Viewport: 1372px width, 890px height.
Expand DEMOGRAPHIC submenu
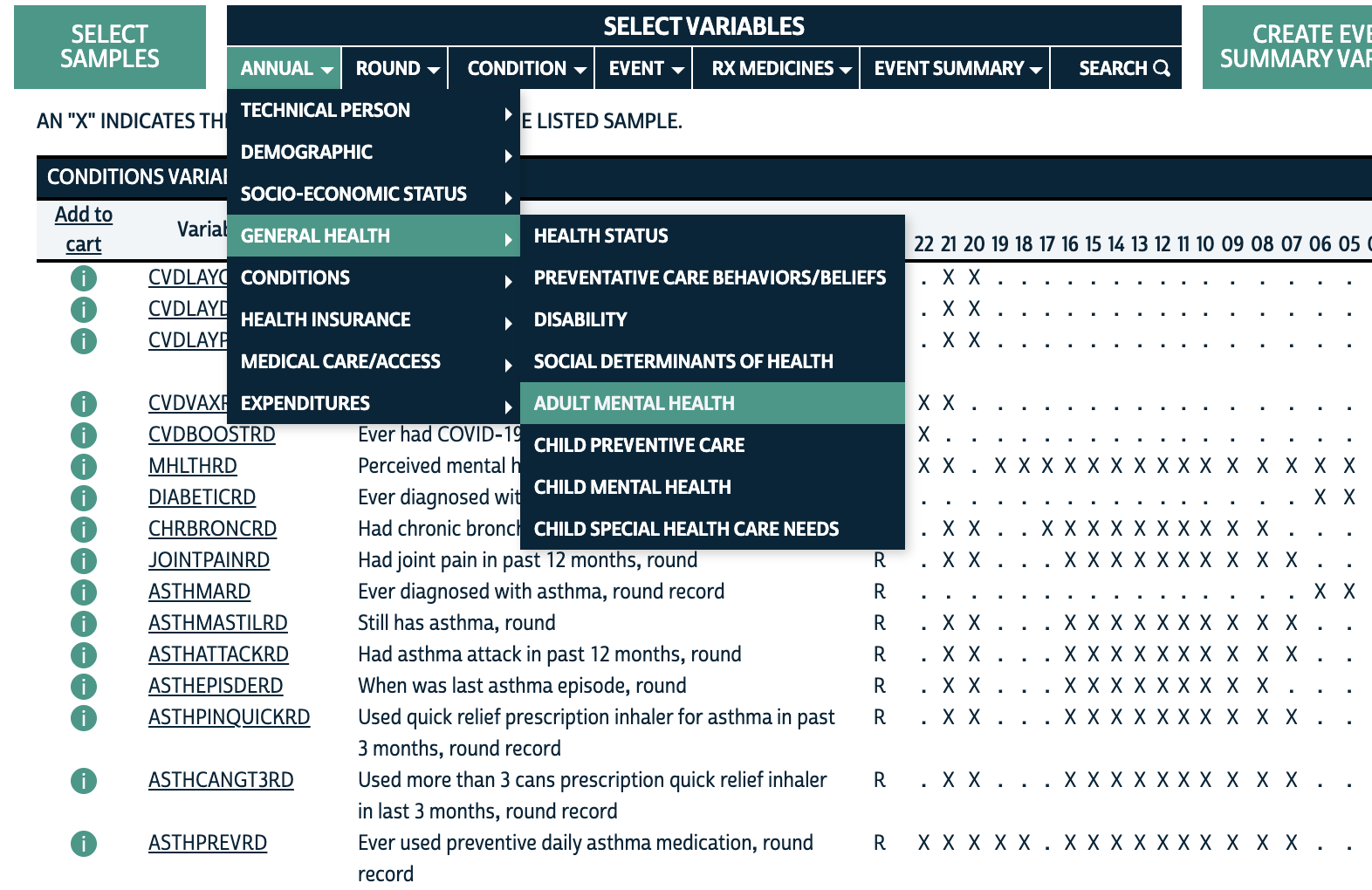374,152
